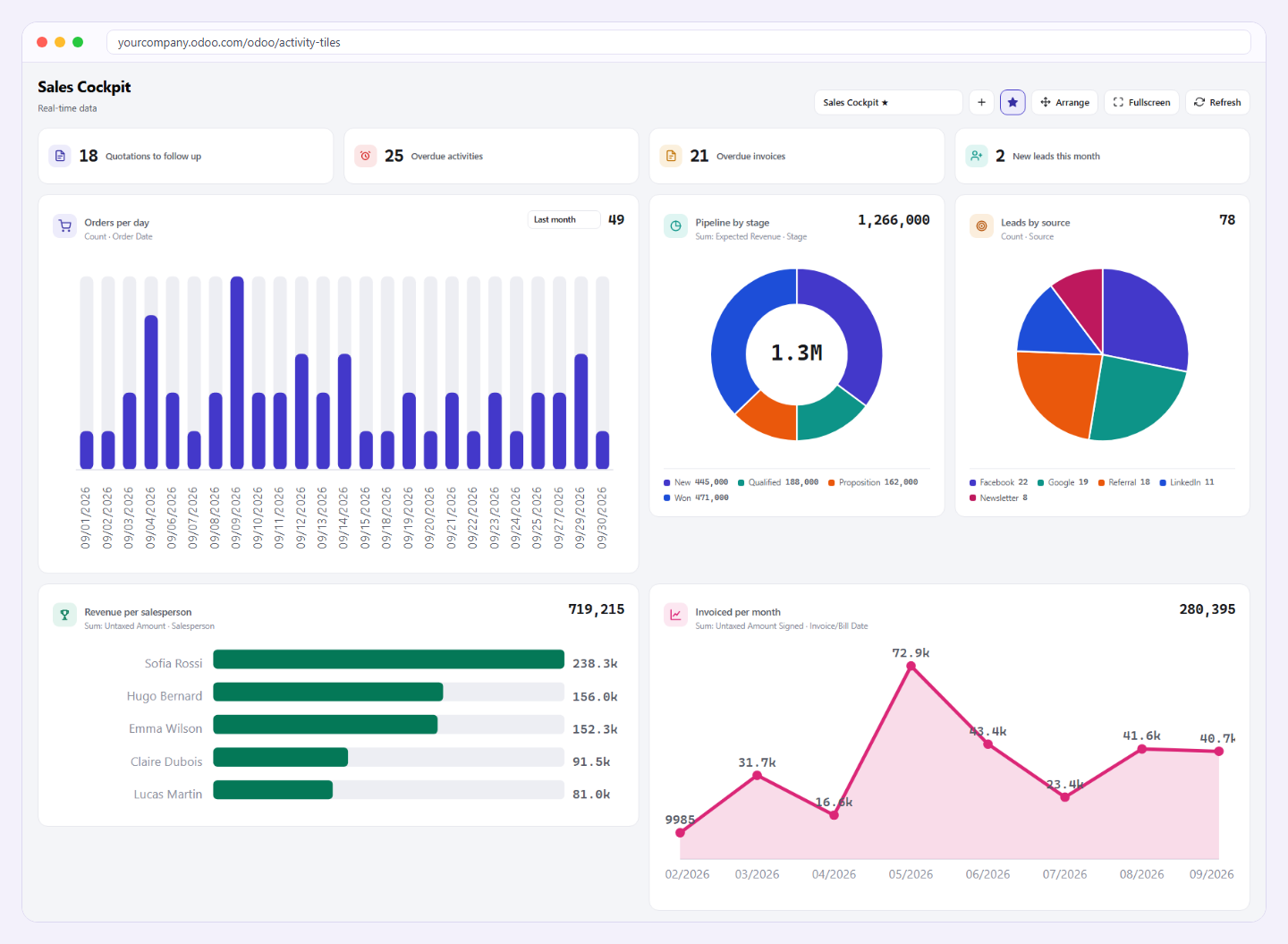This screenshot has height=944, width=1288.
Task: Click the Referral legend entry
Action: 1124,482
